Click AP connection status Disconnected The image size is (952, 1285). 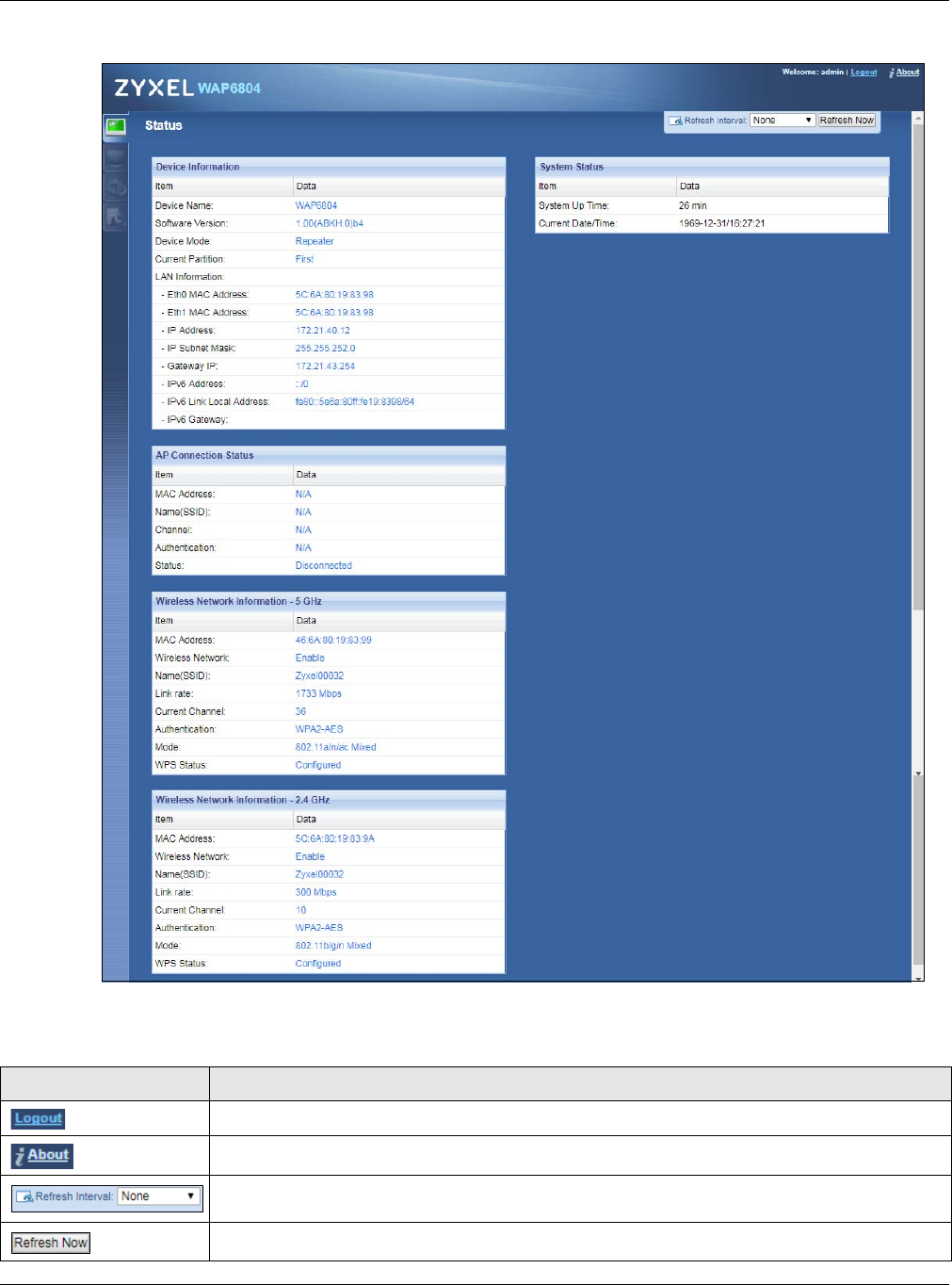324,566
